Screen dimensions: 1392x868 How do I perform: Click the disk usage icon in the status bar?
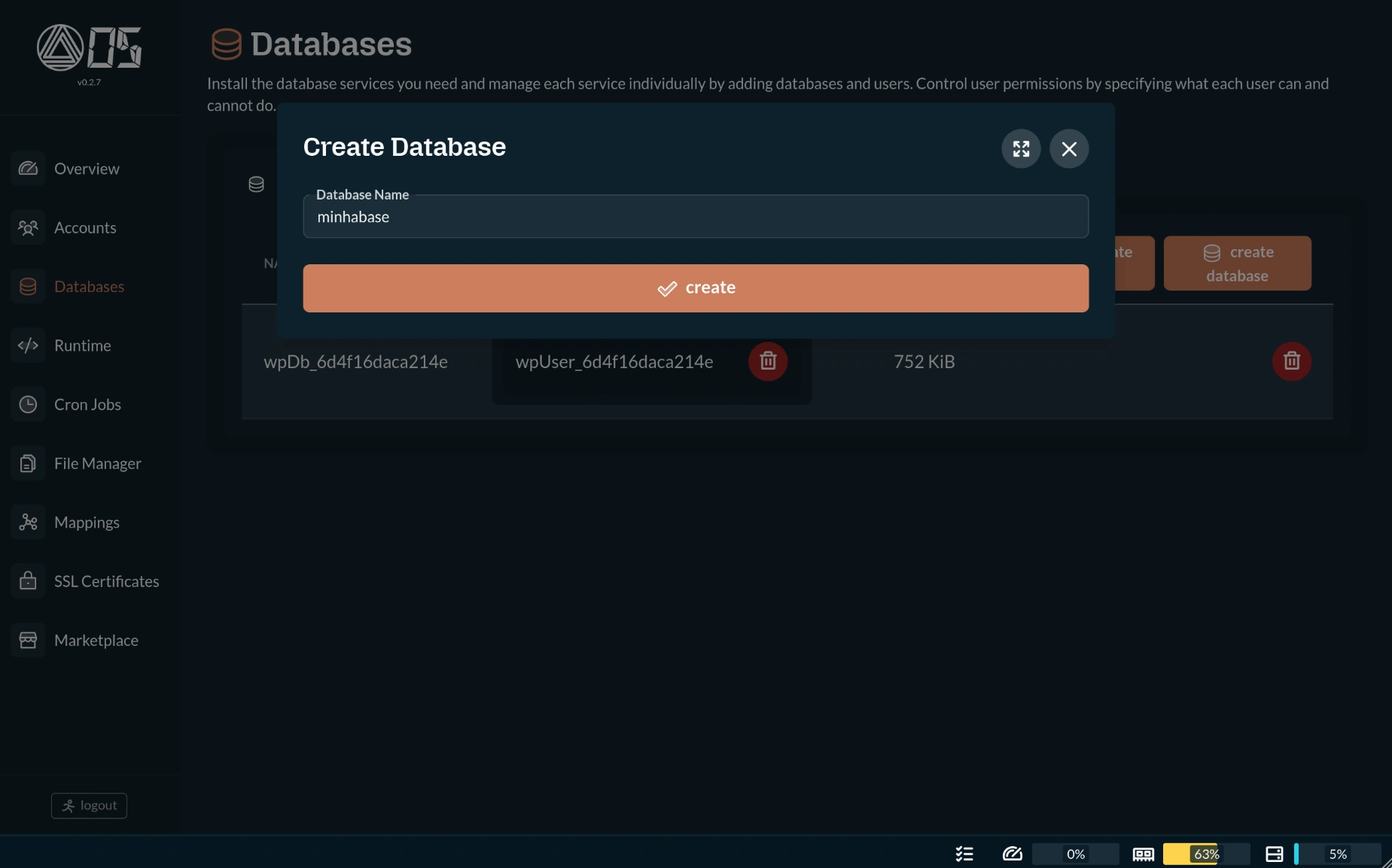(1273, 854)
